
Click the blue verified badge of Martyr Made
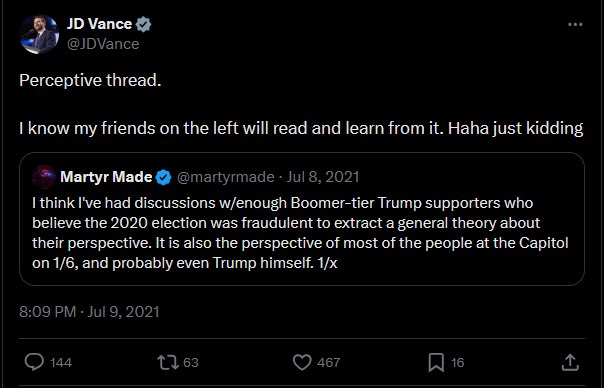(164, 177)
